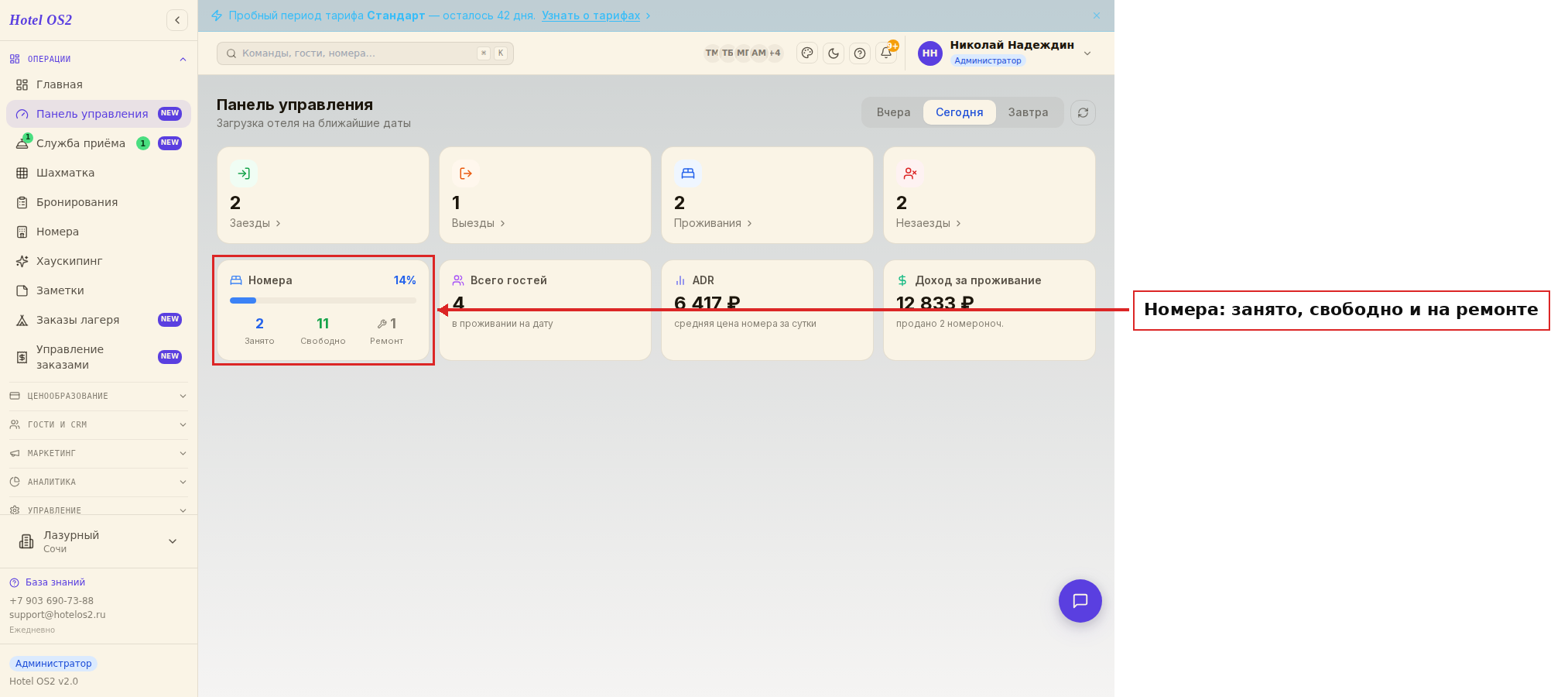
Task: Select the Сегодня date tab
Action: coord(959,112)
